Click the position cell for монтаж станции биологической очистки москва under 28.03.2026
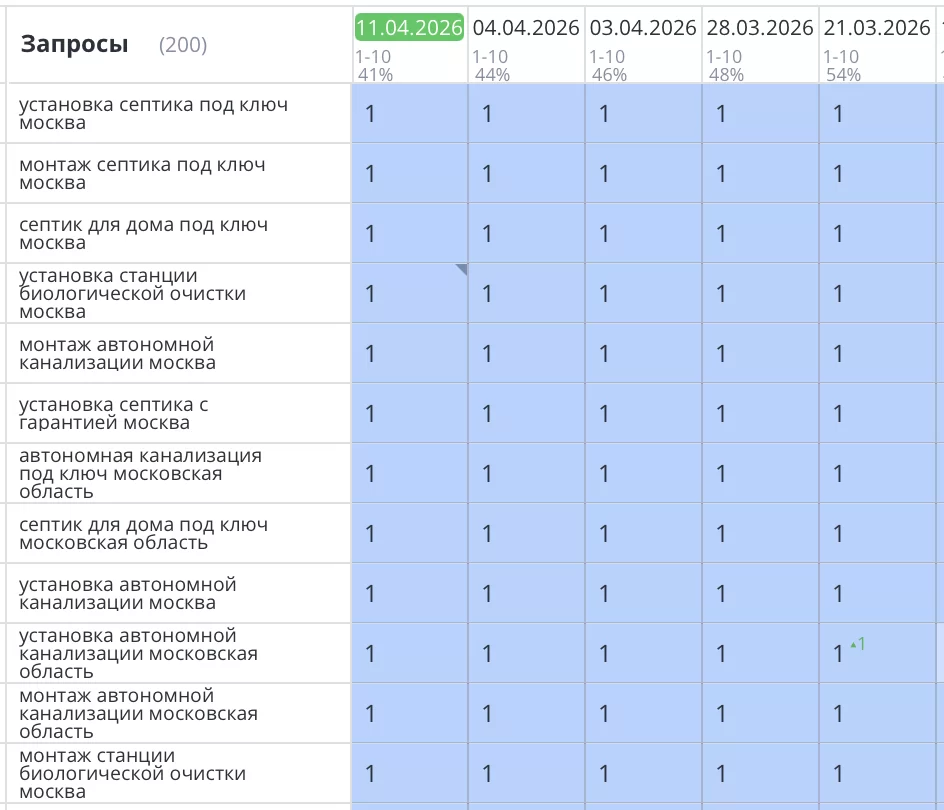 758,773
